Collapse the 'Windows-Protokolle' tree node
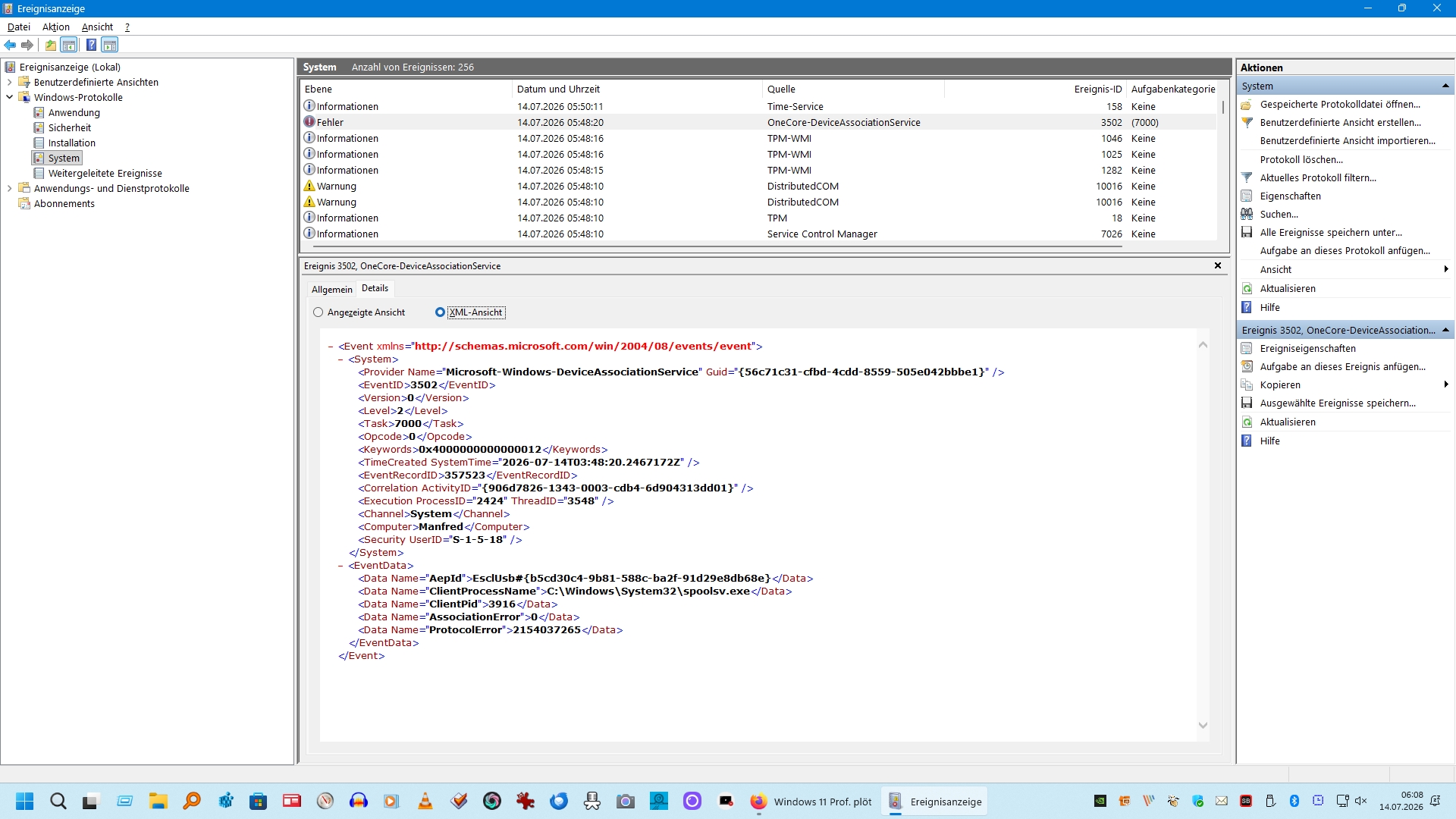The height and width of the screenshot is (819, 1456). 9,97
